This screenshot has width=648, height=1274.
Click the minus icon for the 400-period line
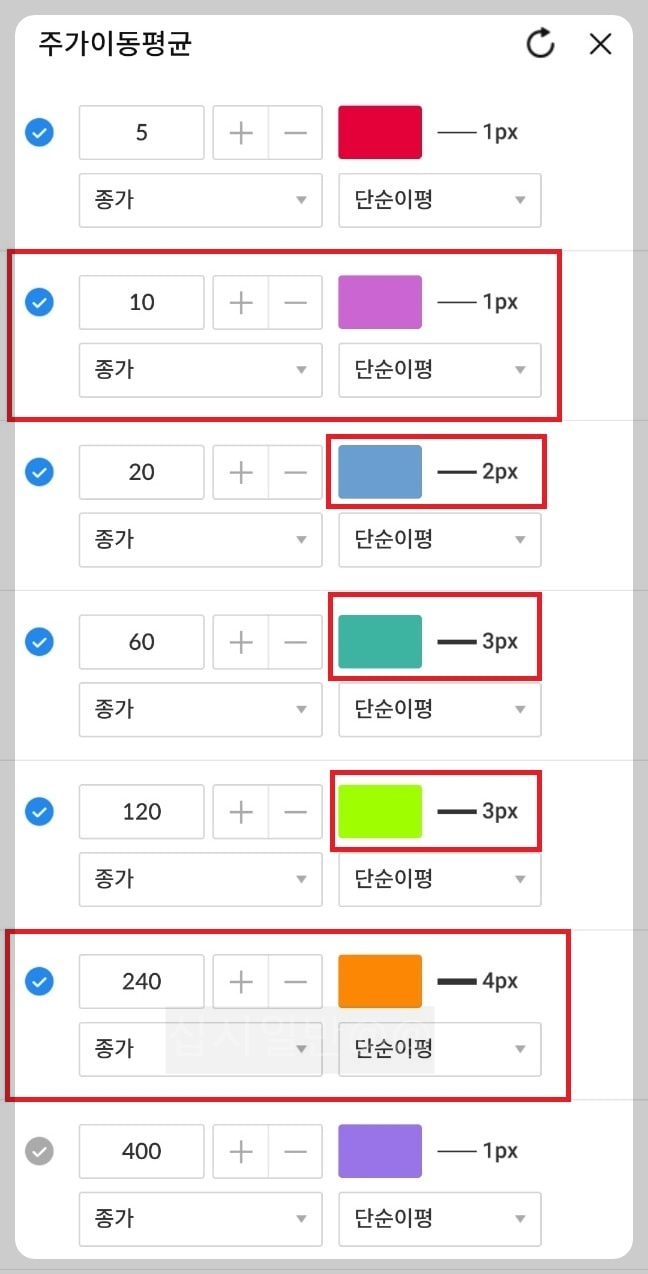tap(295, 1151)
